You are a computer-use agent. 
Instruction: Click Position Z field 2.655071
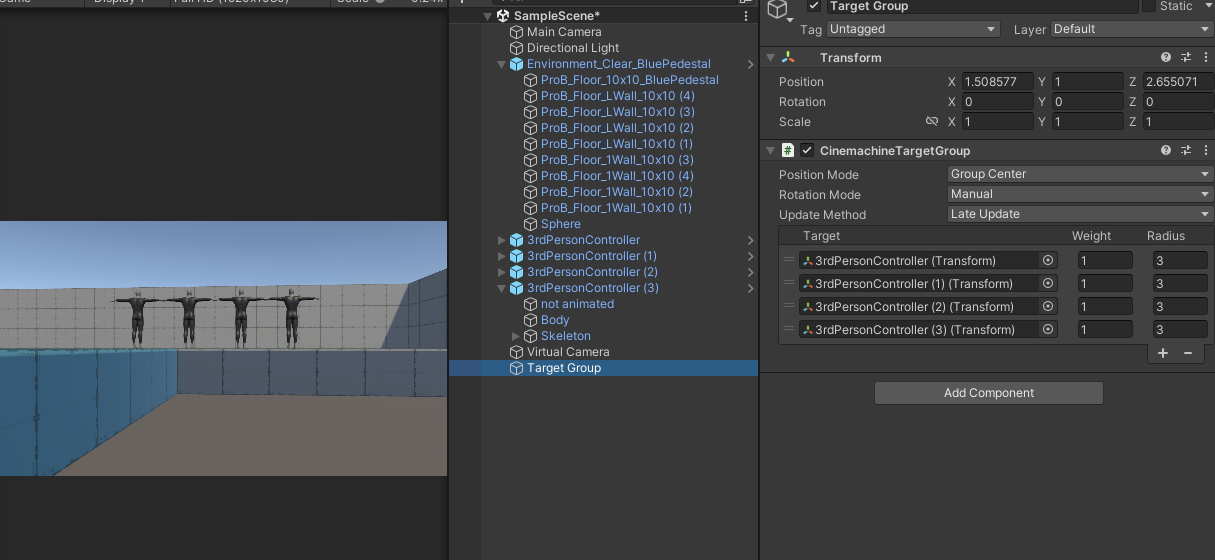pyautogui.click(x=1178, y=82)
